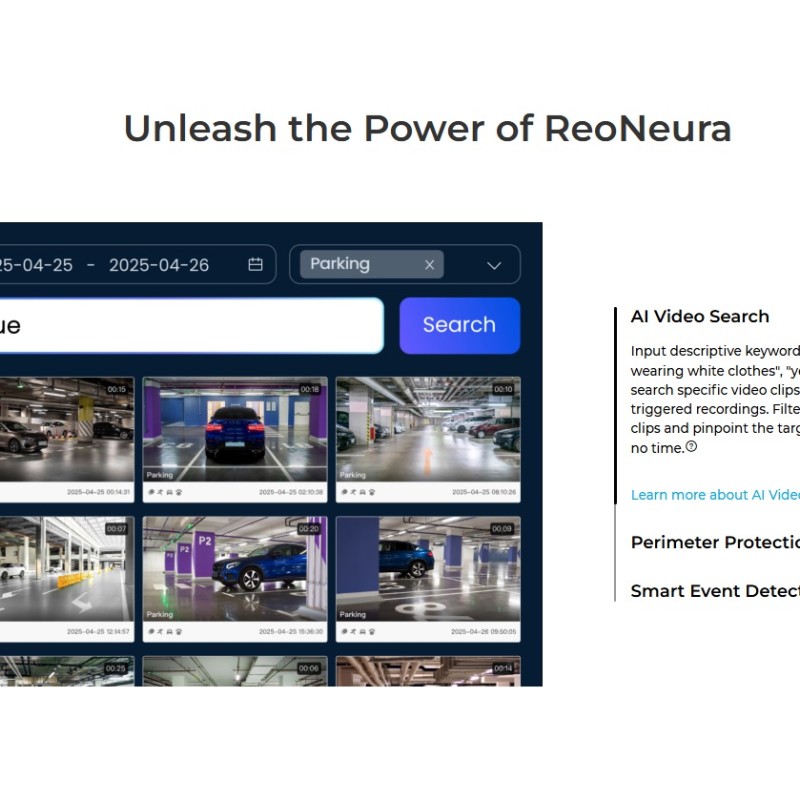The height and width of the screenshot is (800, 800).
Task: Open the 00:20 blue car P2 clip
Action: [235, 567]
